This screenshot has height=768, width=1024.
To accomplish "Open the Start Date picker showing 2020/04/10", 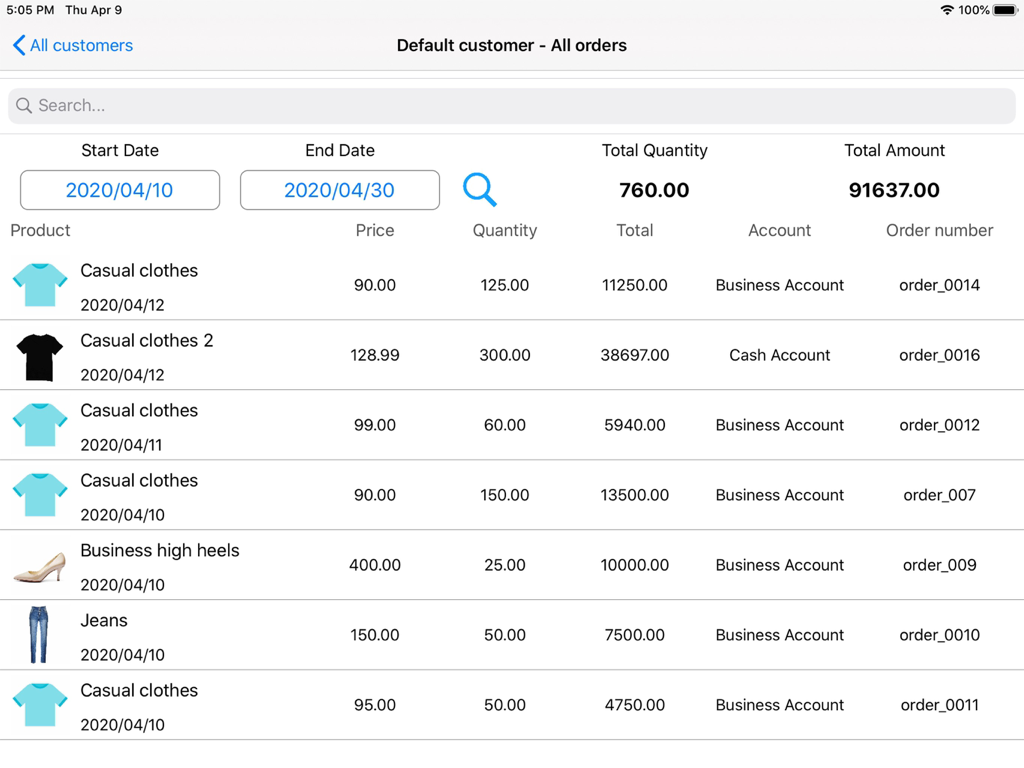I will click(x=119, y=190).
